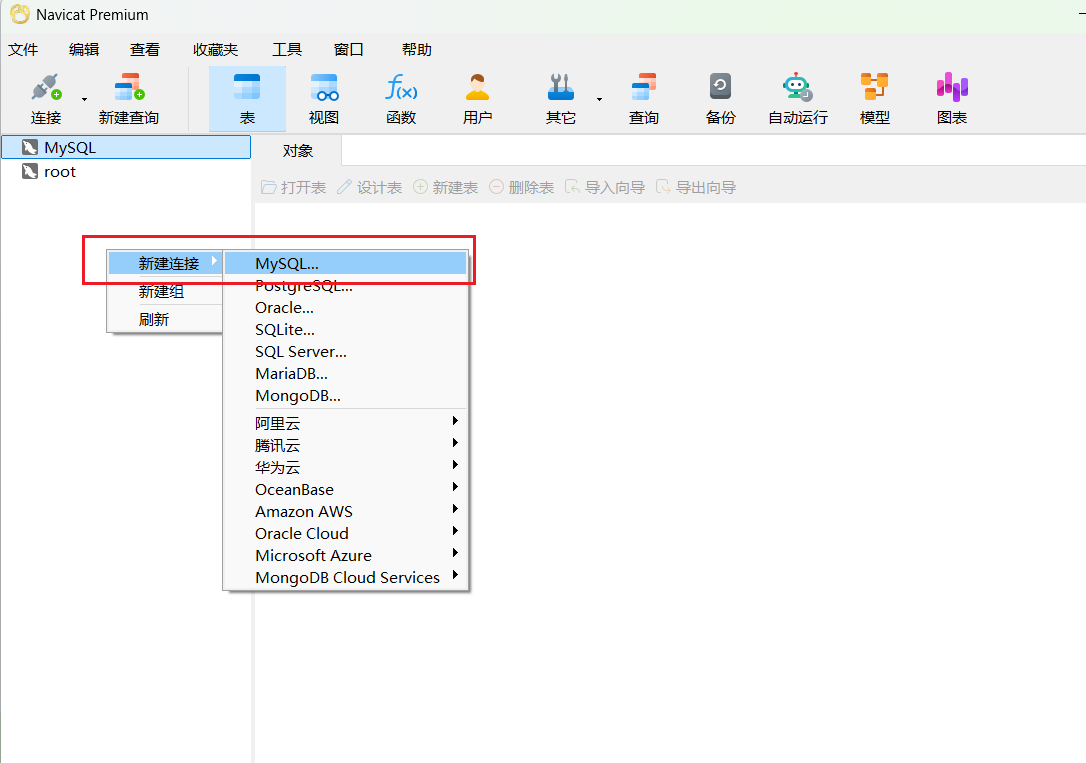
Task: Choose New Connection (新建连接) in context menu
Action: (166, 263)
